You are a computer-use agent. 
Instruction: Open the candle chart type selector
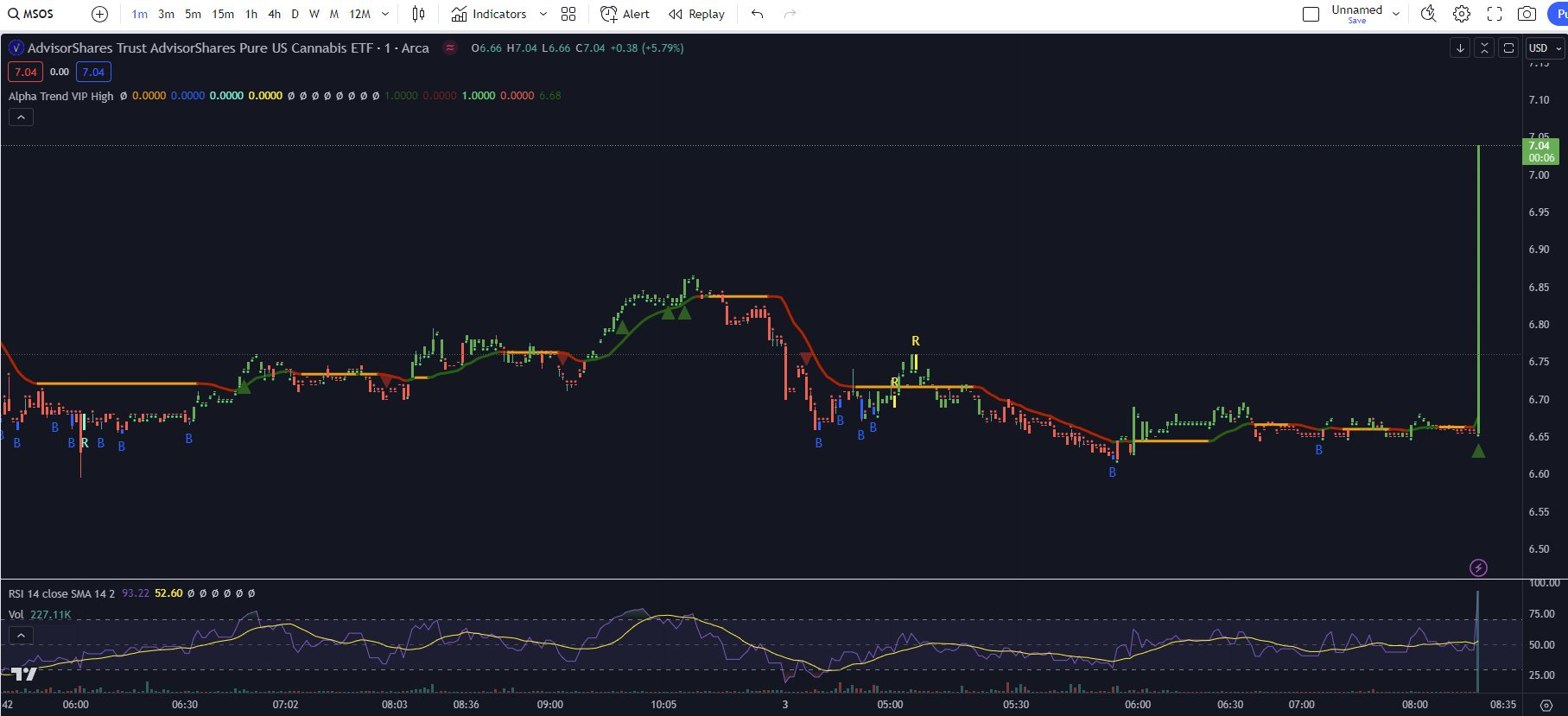point(419,14)
